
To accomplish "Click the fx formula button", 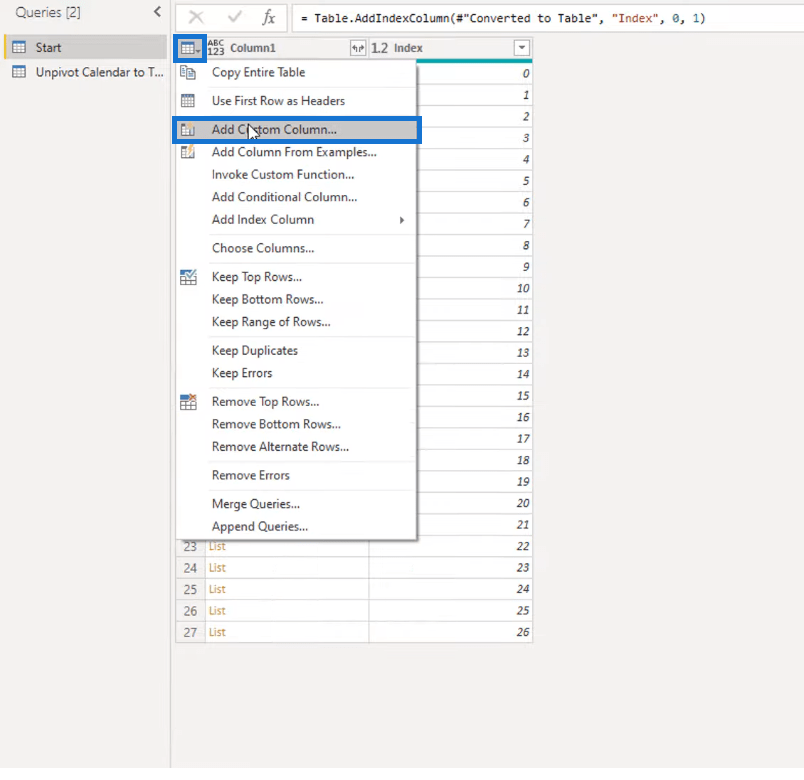I will pos(269,18).
